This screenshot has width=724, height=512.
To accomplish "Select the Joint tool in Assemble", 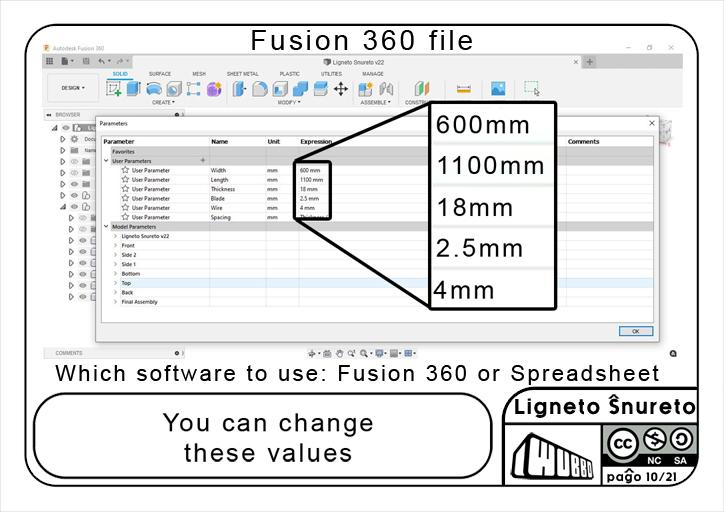I will [x=386, y=89].
